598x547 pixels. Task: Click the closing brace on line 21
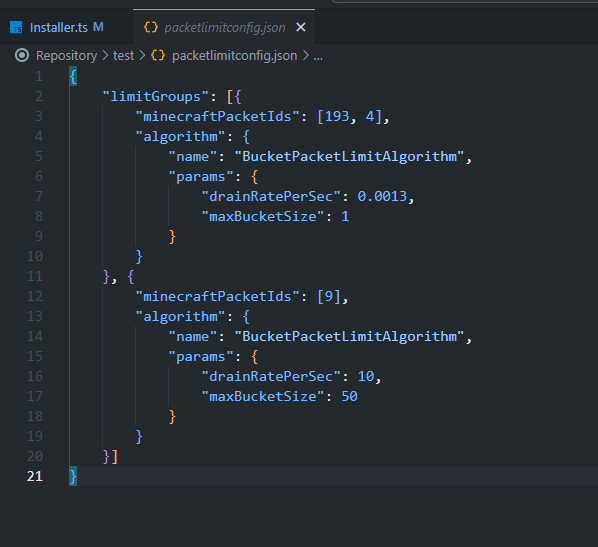pyautogui.click(x=73, y=476)
